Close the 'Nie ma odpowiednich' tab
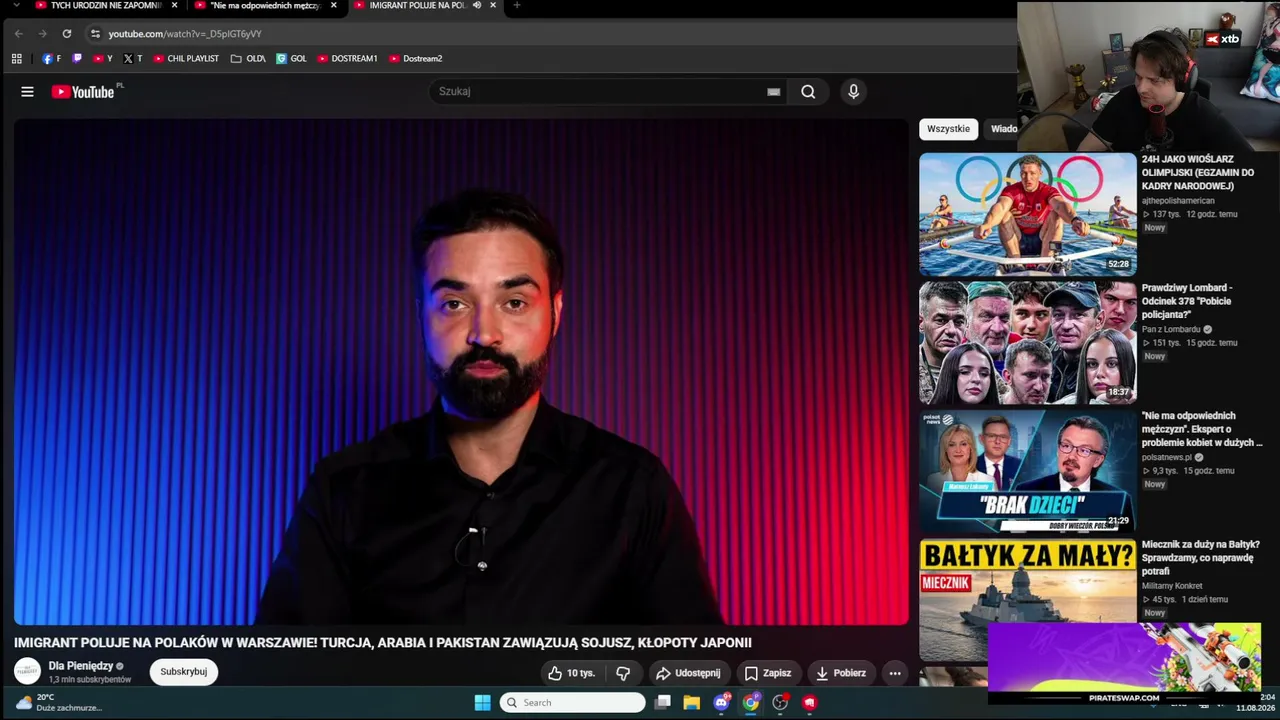1280x720 pixels. pos(333,6)
